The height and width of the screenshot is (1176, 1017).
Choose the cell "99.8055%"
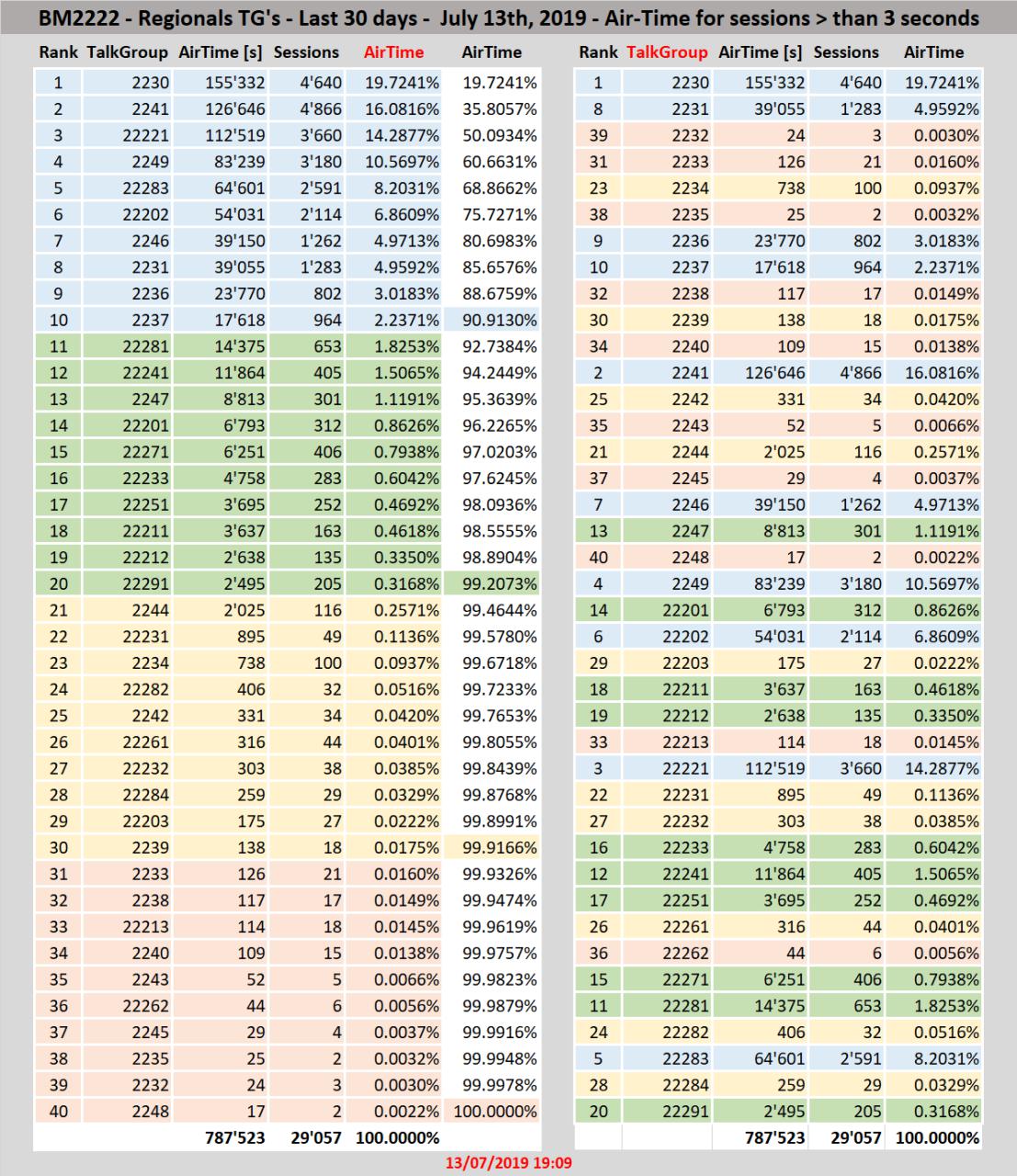492,742
